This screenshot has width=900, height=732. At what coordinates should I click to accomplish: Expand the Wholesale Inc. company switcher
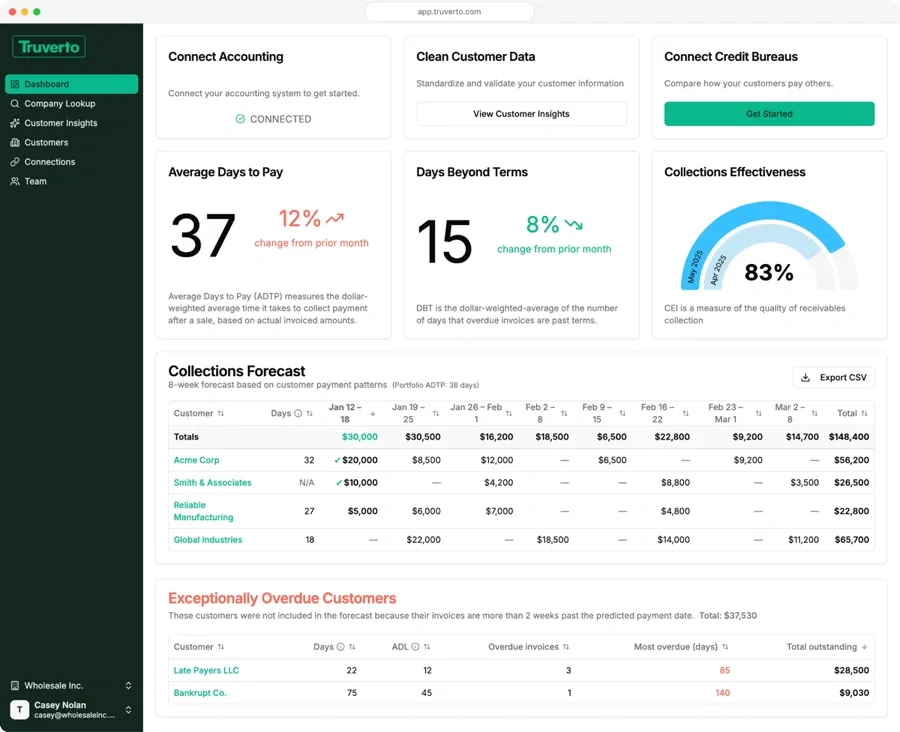(x=128, y=685)
